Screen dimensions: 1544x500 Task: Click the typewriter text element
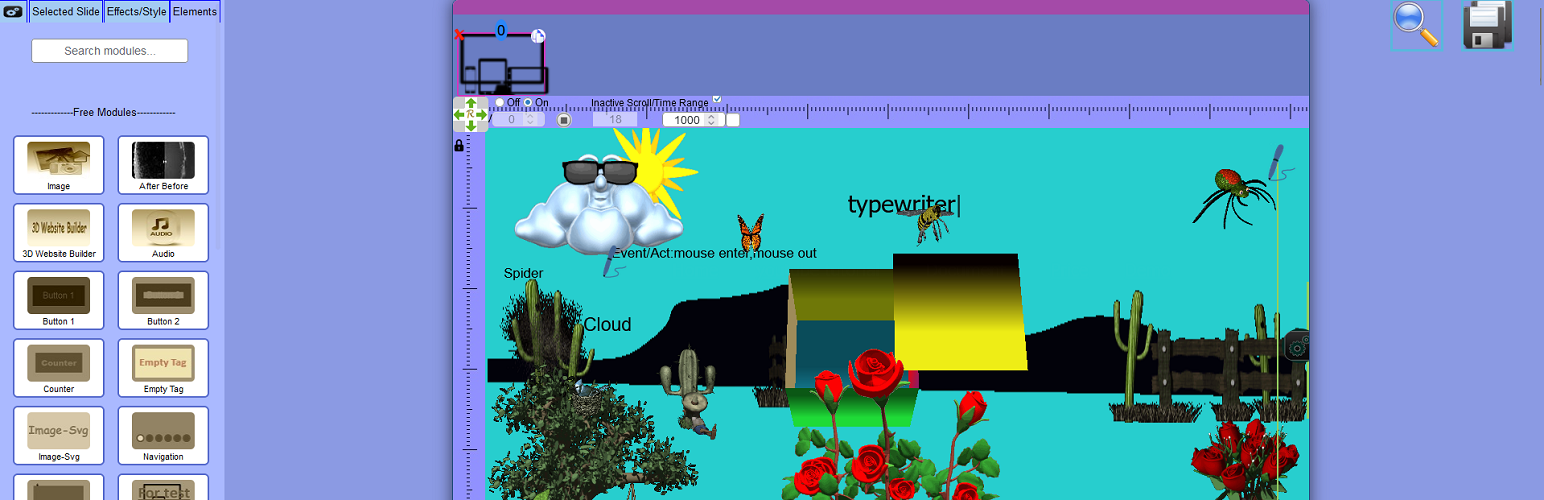tap(904, 205)
